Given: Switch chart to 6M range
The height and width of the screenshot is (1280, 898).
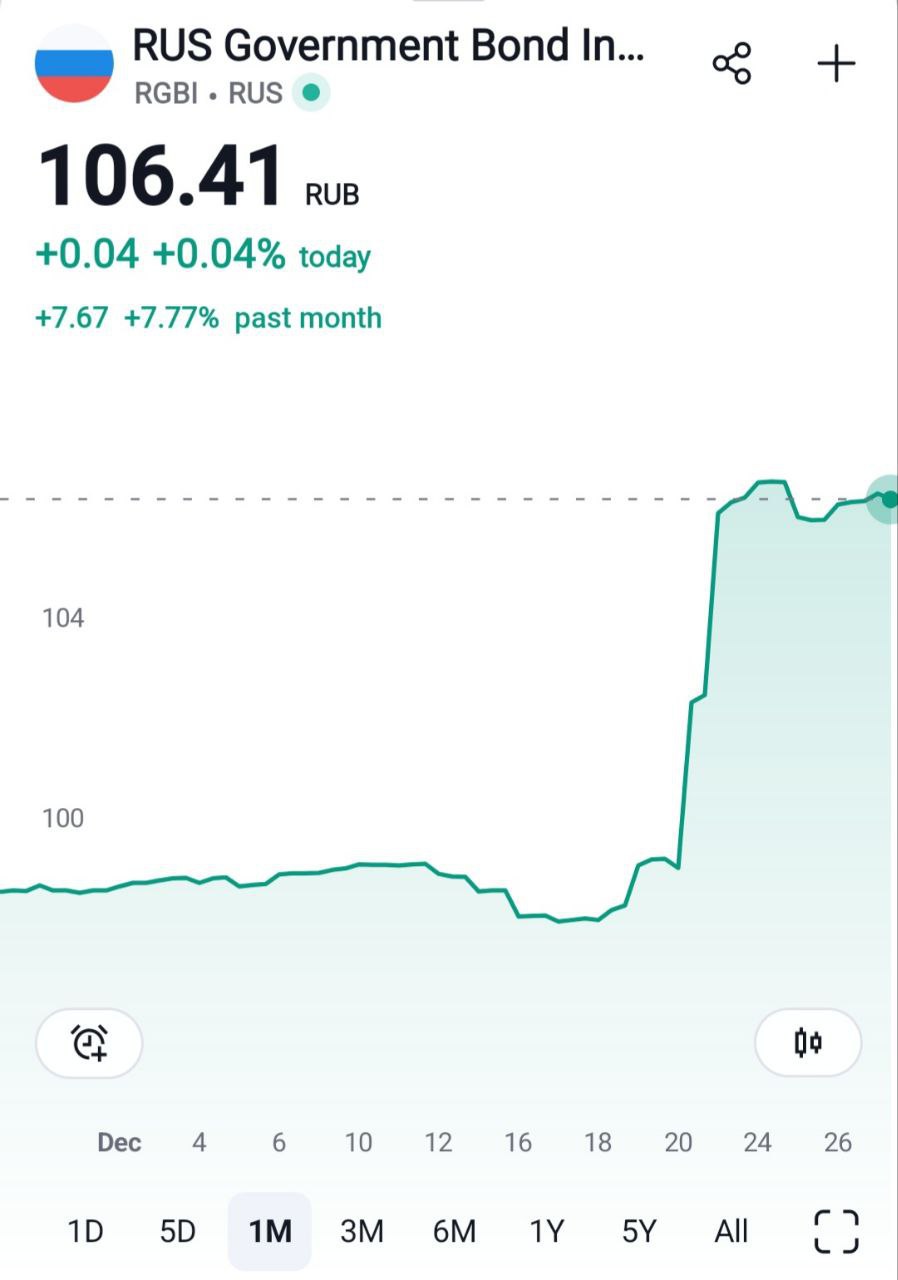Looking at the screenshot, I should coord(454,1231).
